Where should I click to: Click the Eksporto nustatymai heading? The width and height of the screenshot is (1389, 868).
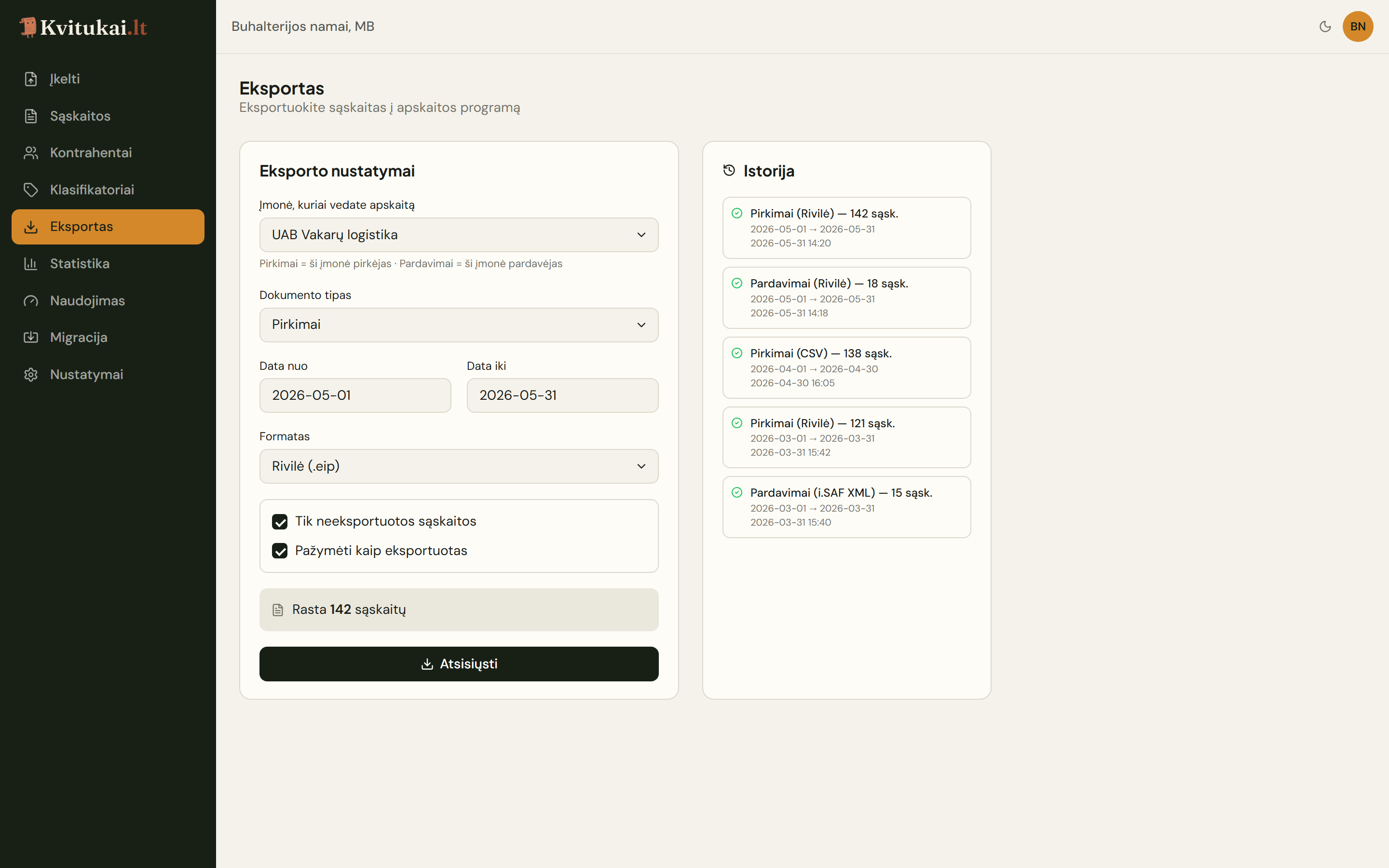pos(337,171)
